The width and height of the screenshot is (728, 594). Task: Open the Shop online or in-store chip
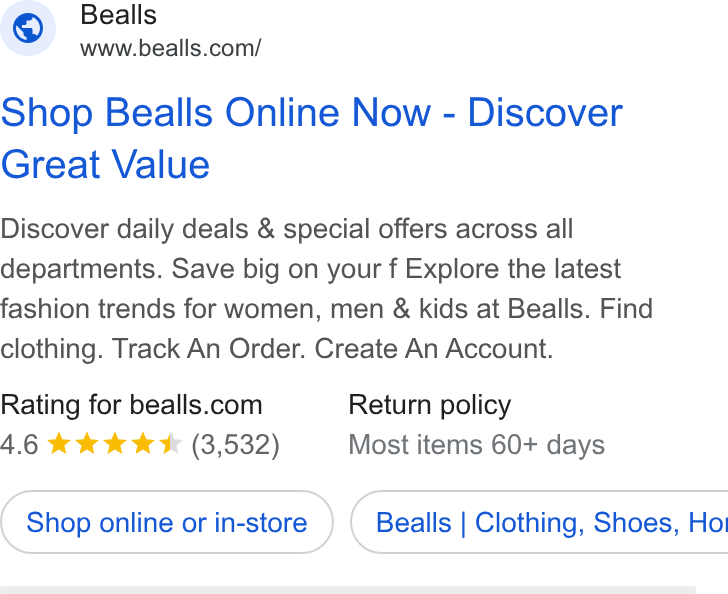(167, 522)
